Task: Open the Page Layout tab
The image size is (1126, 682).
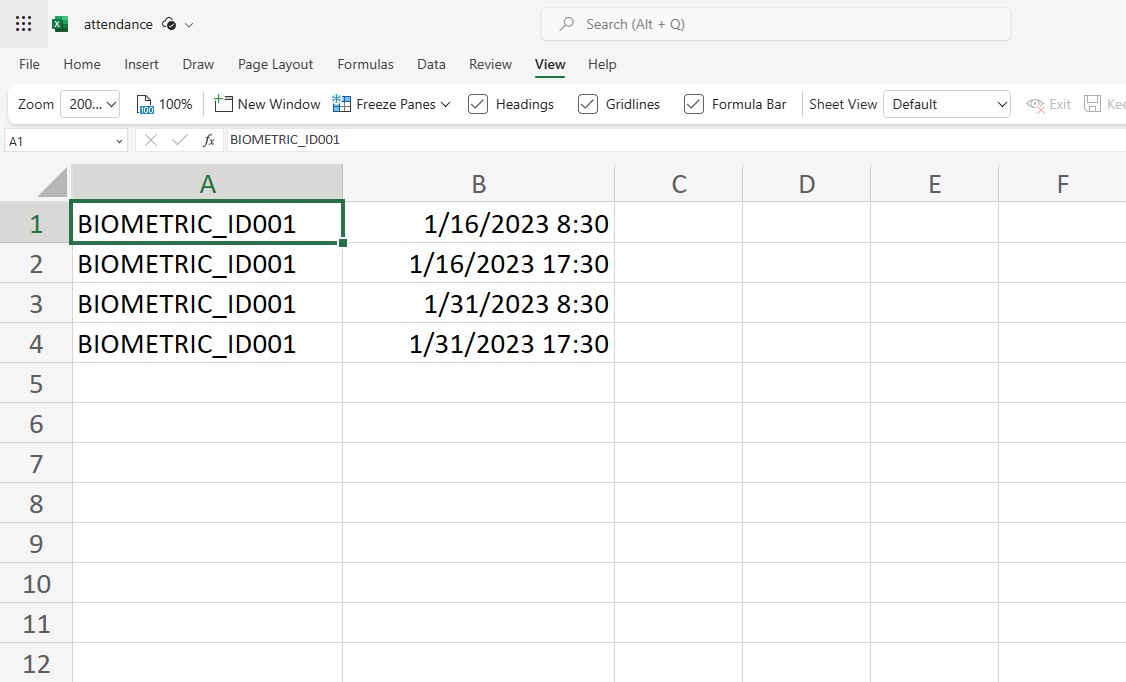Action: coord(276,64)
